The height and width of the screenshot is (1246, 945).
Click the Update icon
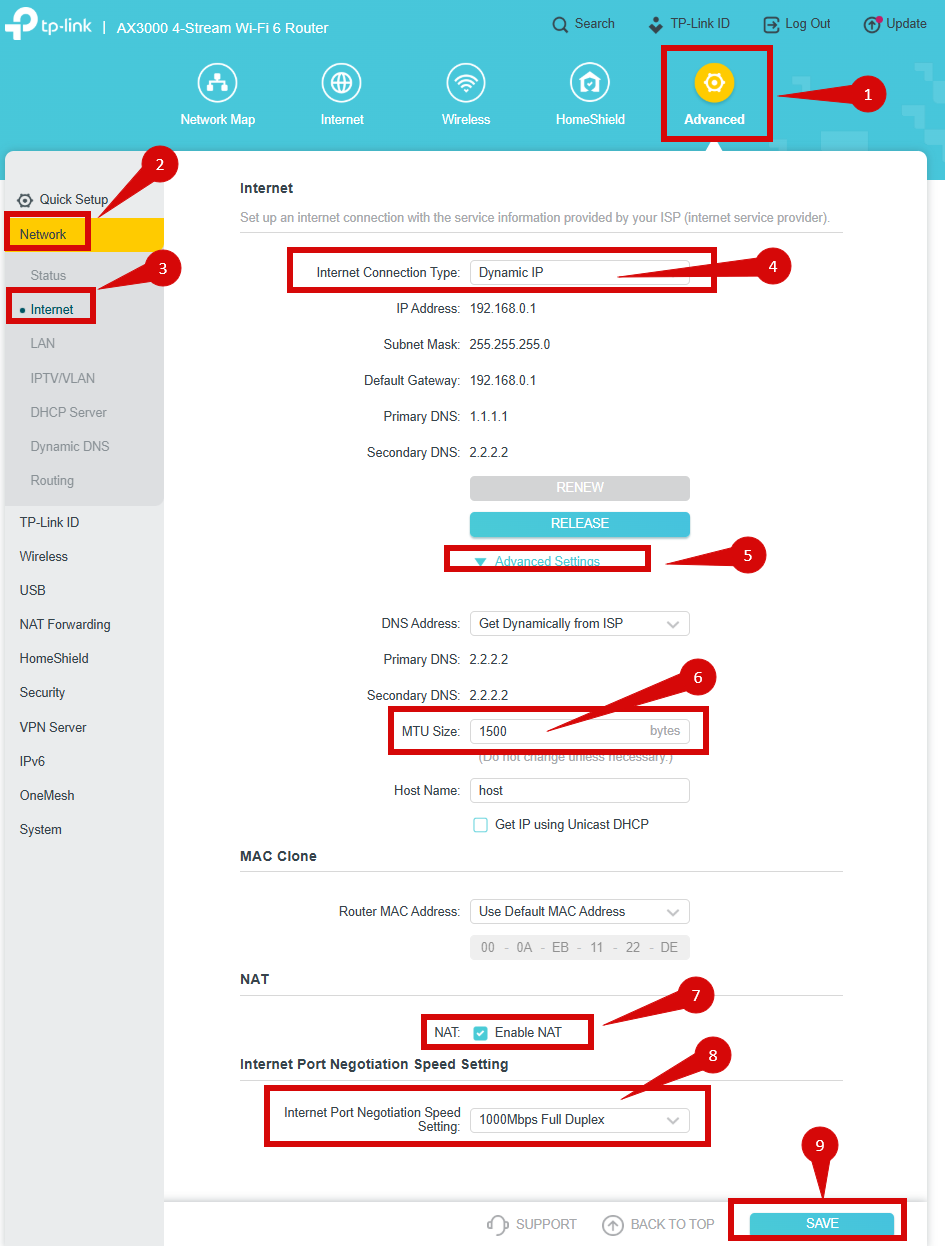click(x=872, y=24)
